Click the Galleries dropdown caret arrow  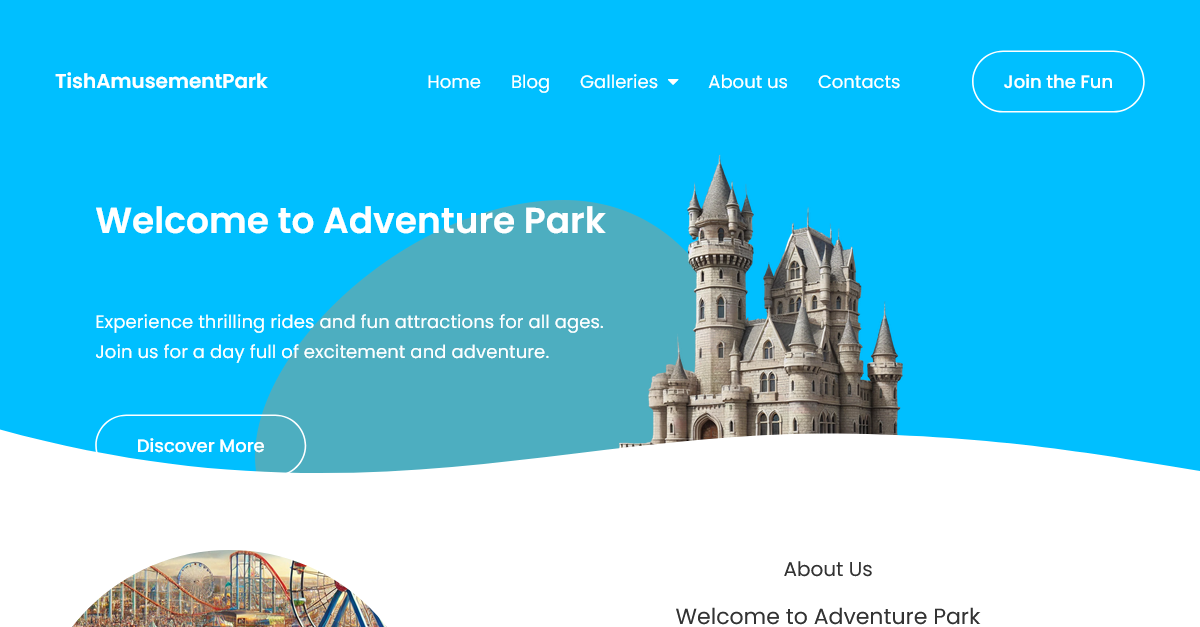tap(673, 82)
